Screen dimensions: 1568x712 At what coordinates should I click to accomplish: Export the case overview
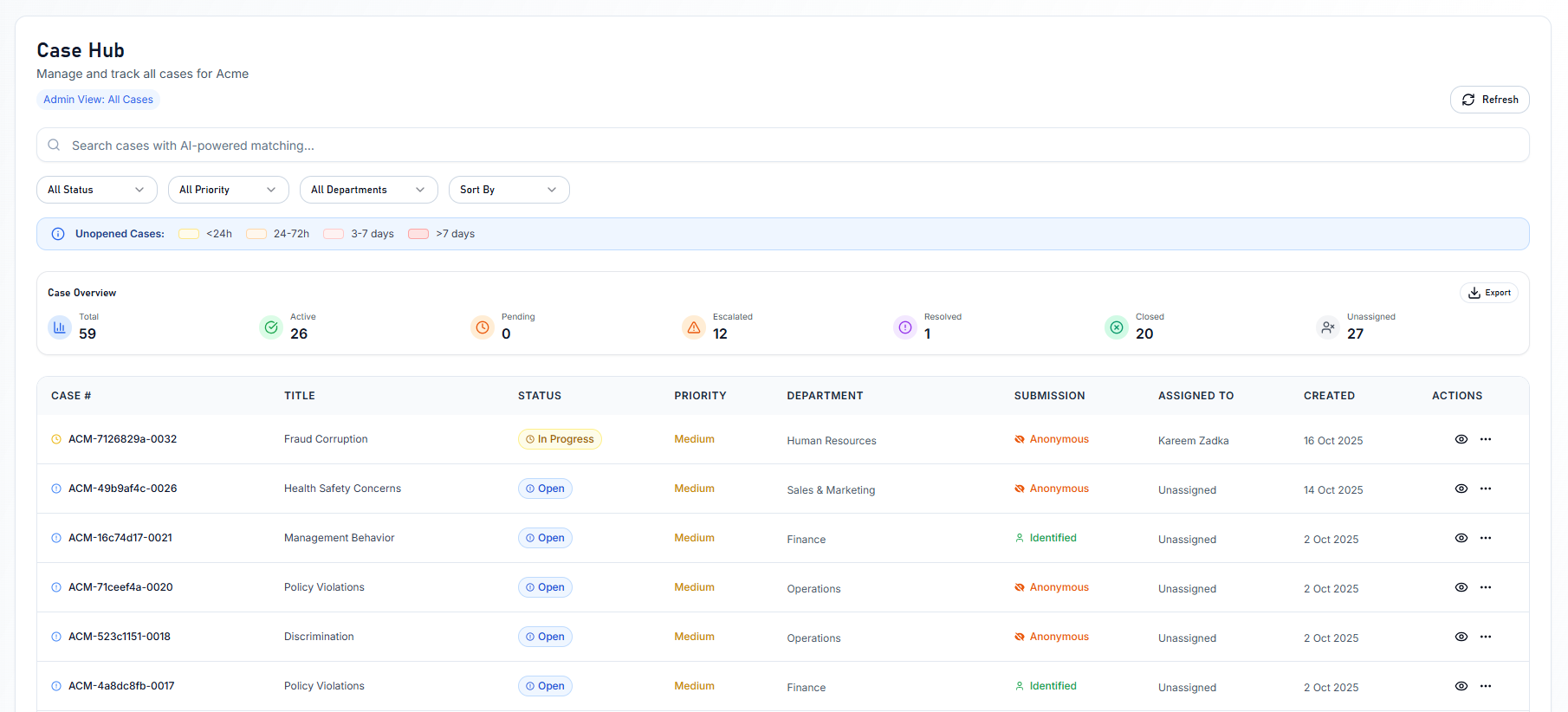point(1488,293)
